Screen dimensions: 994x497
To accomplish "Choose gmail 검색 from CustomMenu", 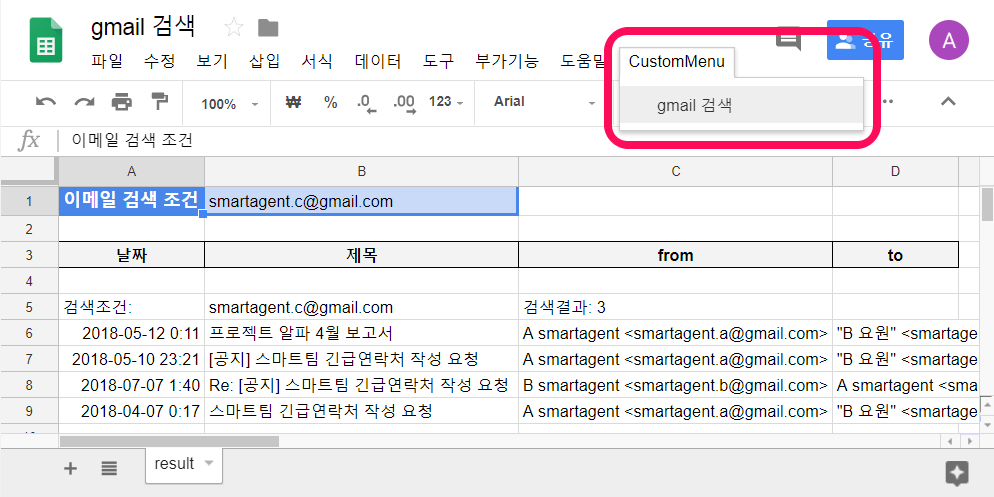I will (741, 105).
